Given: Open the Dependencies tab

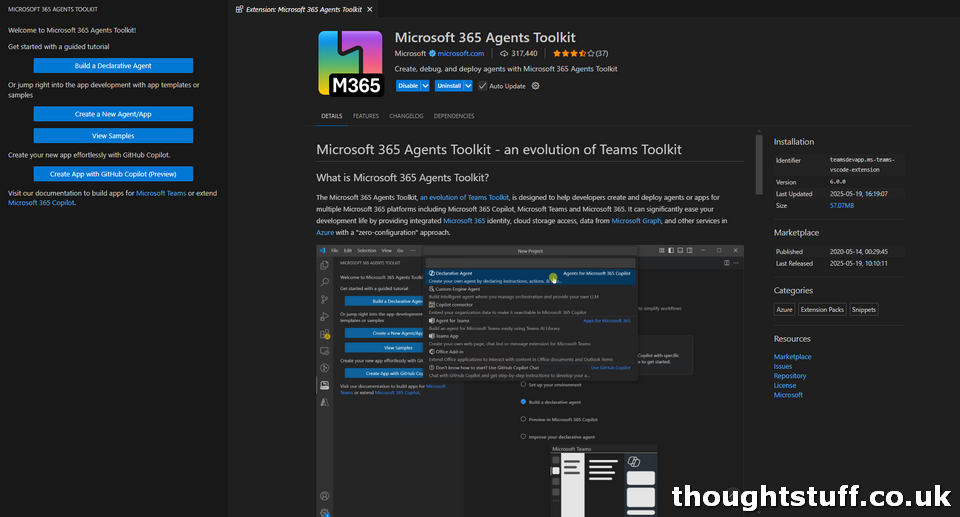Looking at the screenshot, I should click(454, 116).
